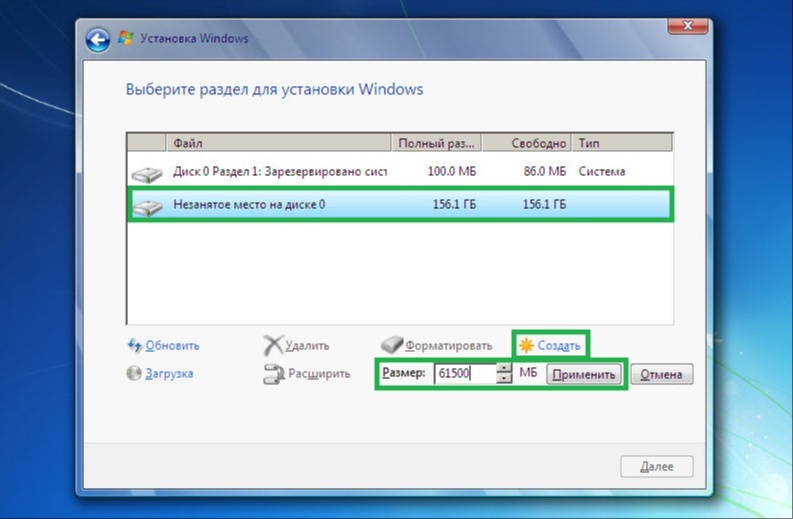The width and height of the screenshot is (793, 519).
Task: Click the 86.0 МБ free space cell
Action: click(x=545, y=171)
